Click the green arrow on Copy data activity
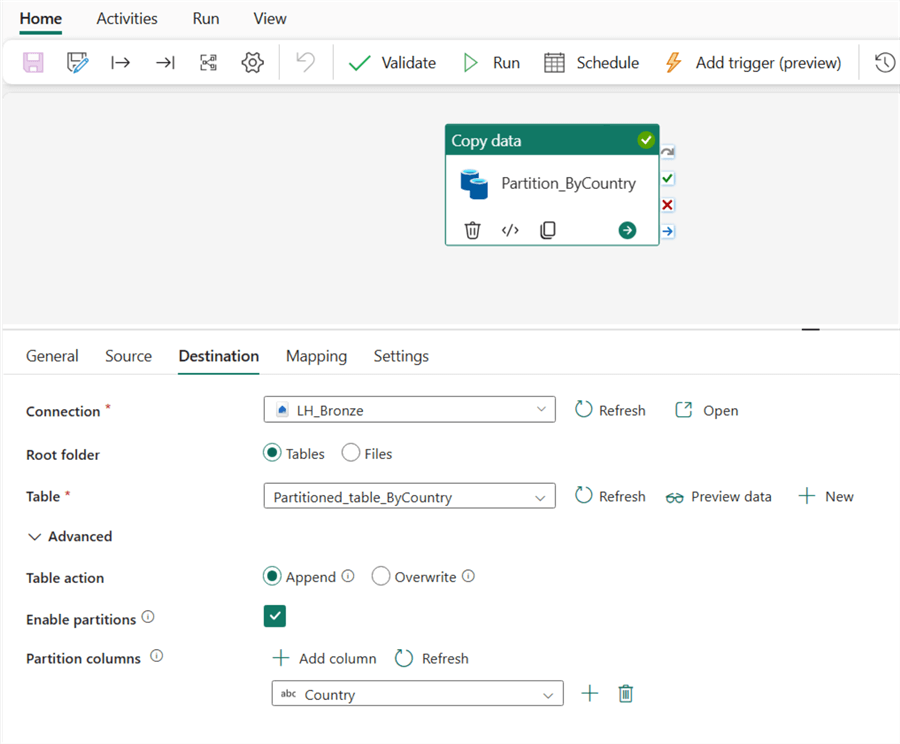 [x=627, y=230]
